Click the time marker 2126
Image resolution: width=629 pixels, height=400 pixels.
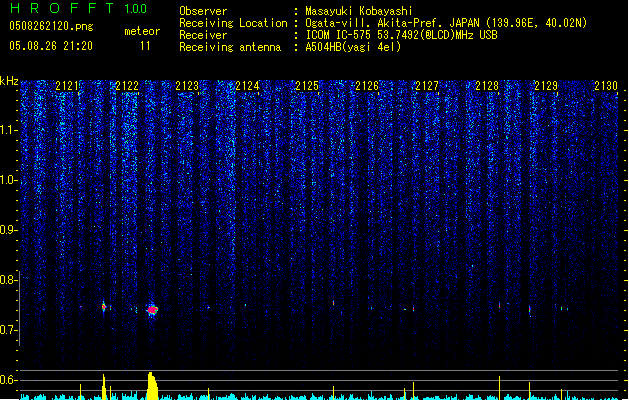pyautogui.click(x=367, y=86)
